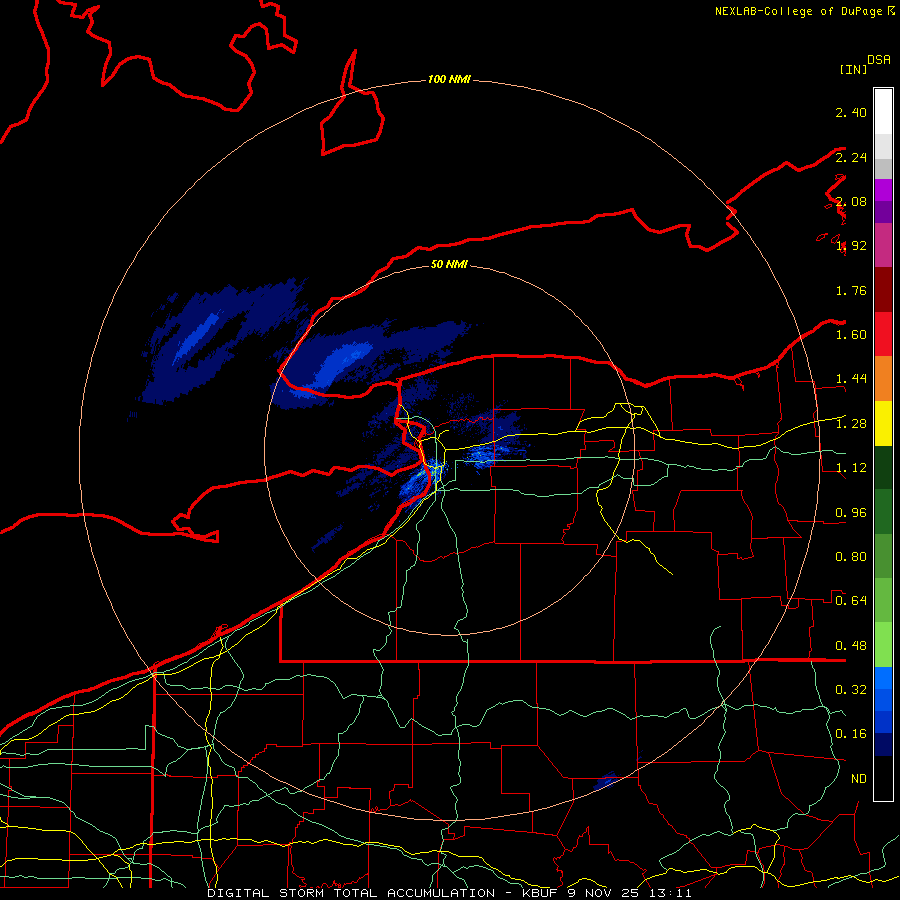Image resolution: width=900 pixels, height=900 pixels.
Task: Click the 100 NMI range ring label
Action: [449, 79]
